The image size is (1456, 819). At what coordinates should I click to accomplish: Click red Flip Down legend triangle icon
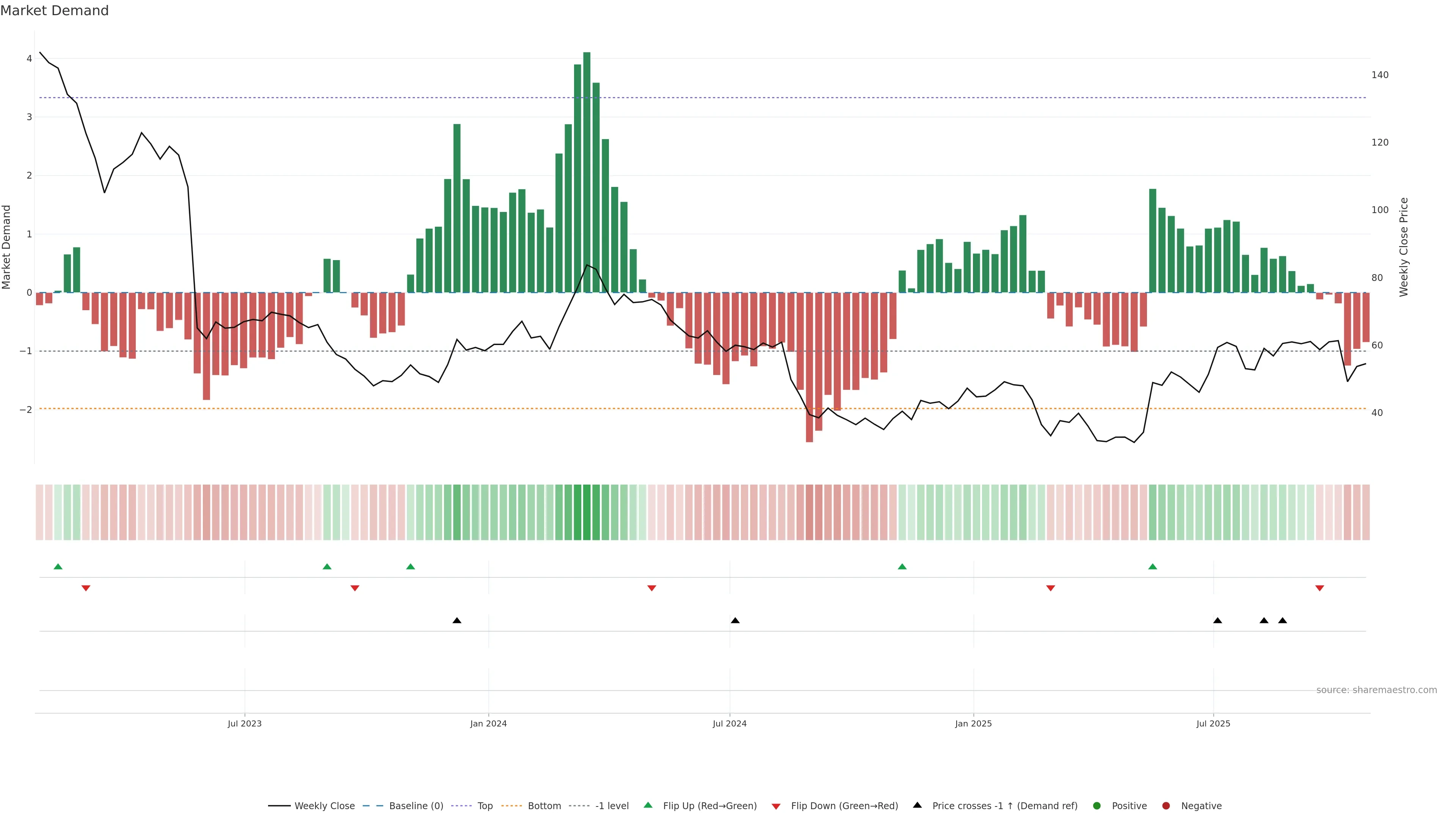776,806
